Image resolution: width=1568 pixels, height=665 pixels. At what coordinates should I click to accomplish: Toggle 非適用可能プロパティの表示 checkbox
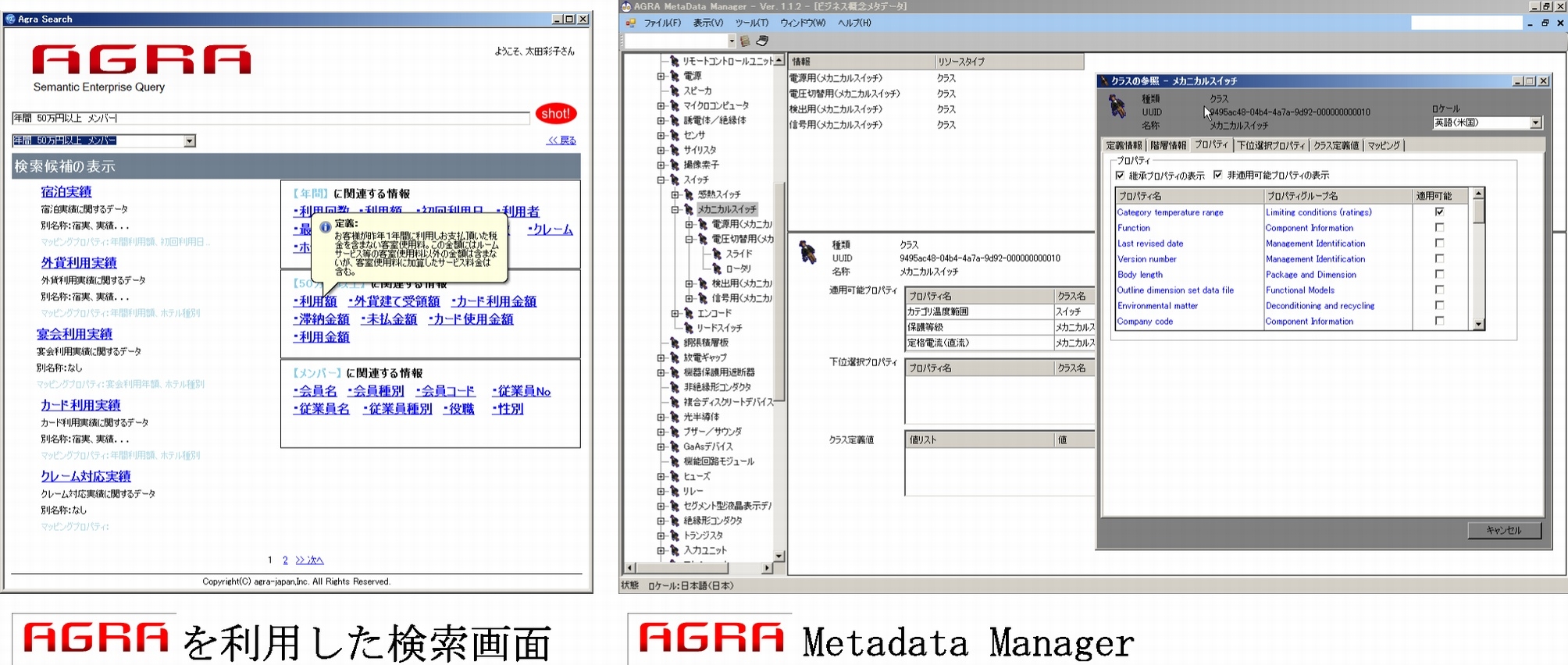[x=1217, y=175]
